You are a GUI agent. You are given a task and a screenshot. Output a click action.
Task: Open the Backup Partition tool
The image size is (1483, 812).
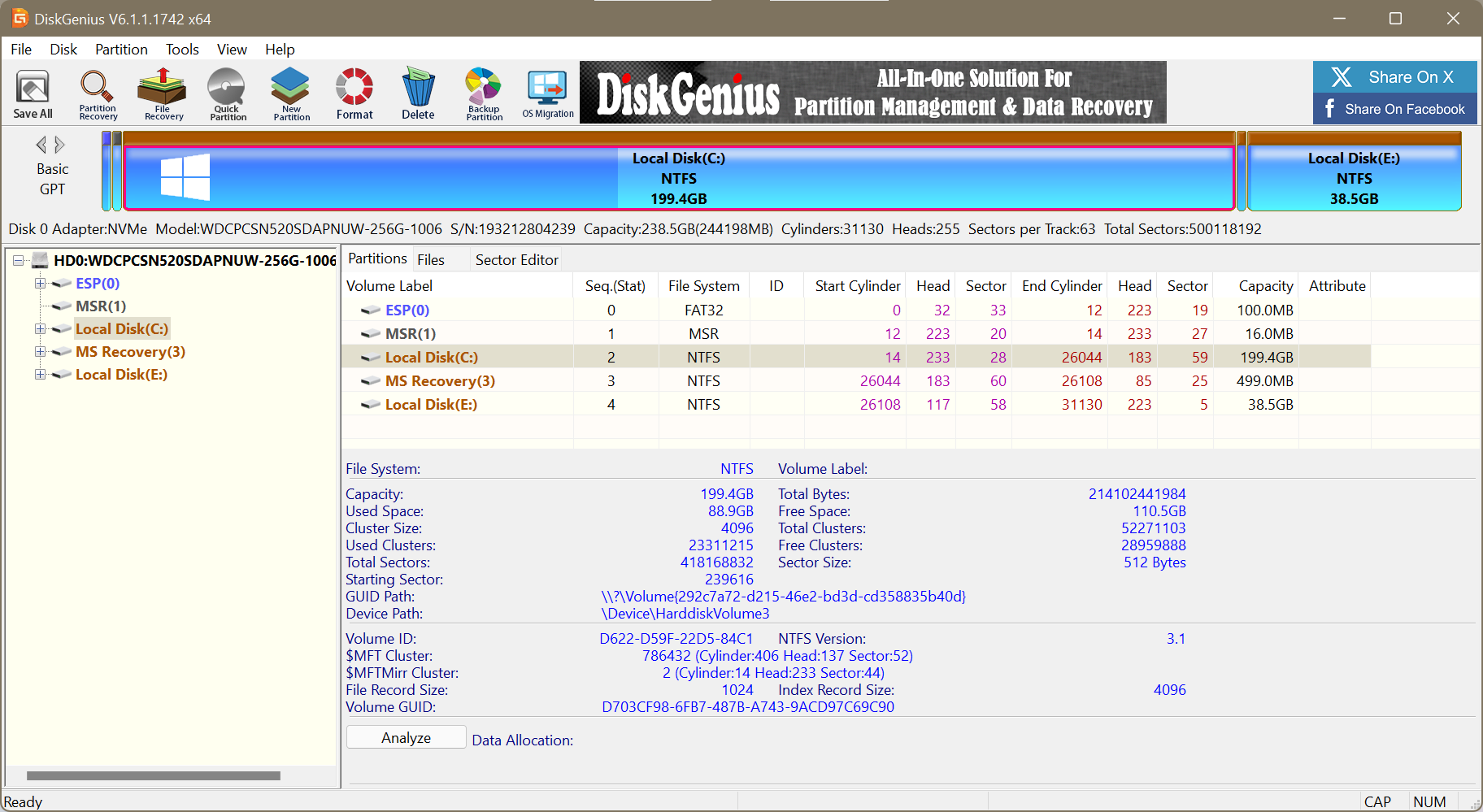click(484, 93)
